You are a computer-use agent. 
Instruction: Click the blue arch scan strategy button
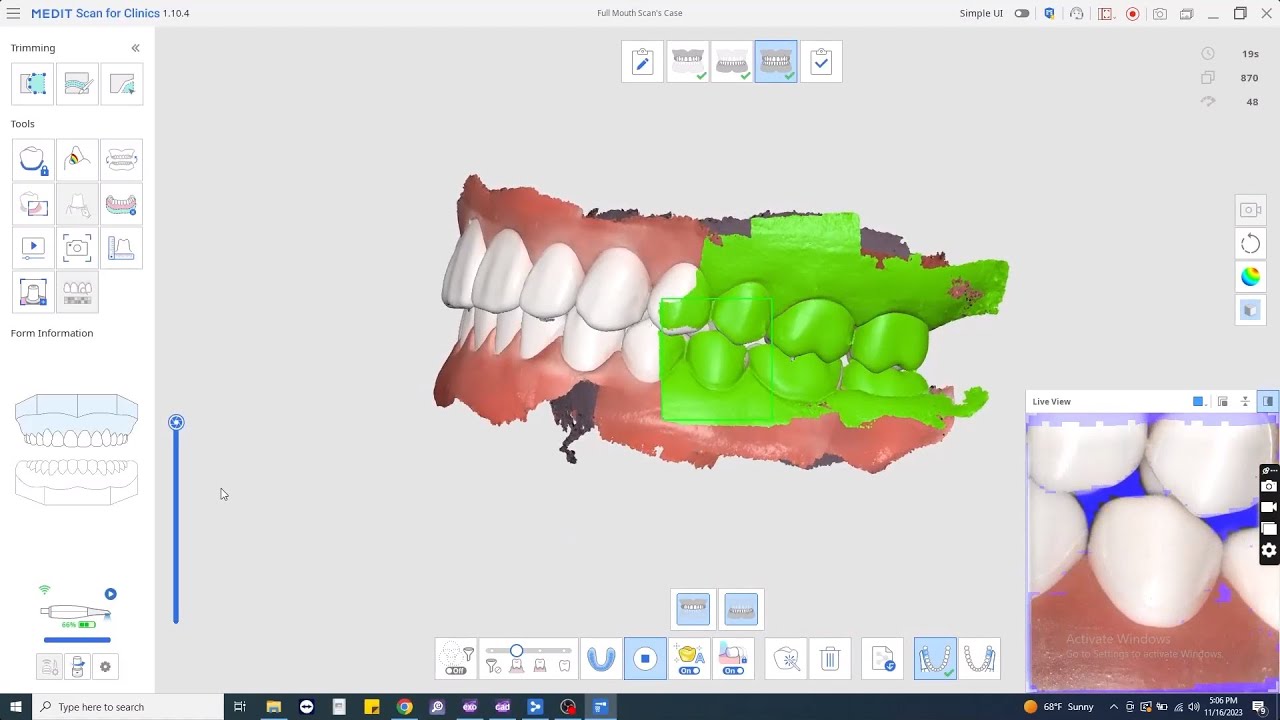tap(601, 659)
